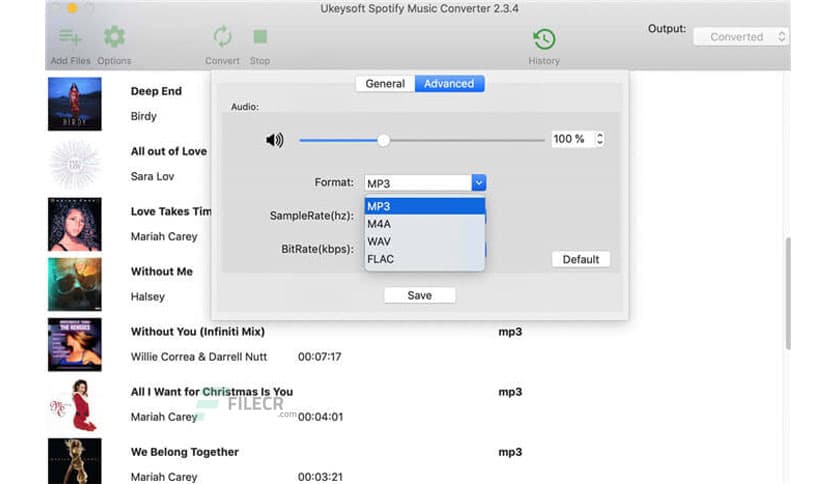Image resolution: width=836 pixels, height=484 pixels.
Task: Click We Belong Together album cover
Action: coord(75,461)
